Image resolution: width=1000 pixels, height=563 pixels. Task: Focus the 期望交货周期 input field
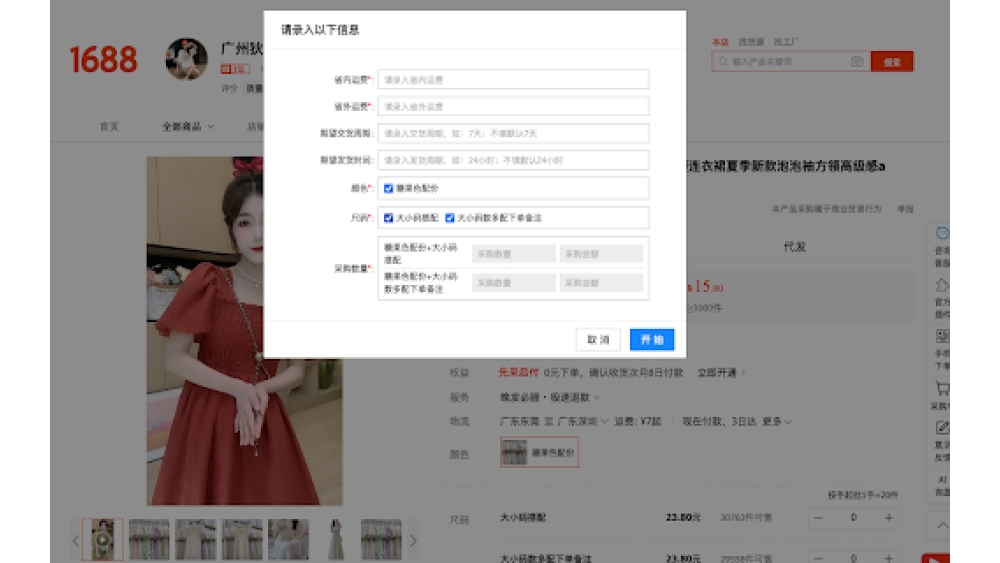(513, 133)
